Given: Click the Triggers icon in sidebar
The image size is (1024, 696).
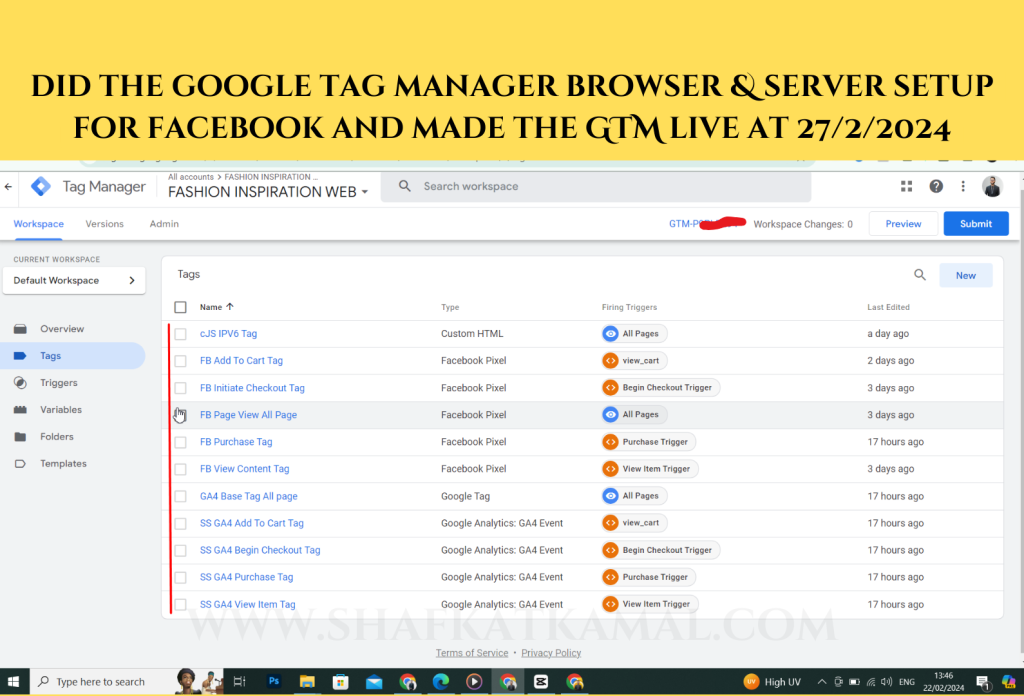Looking at the screenshot, I should point(20,383).
